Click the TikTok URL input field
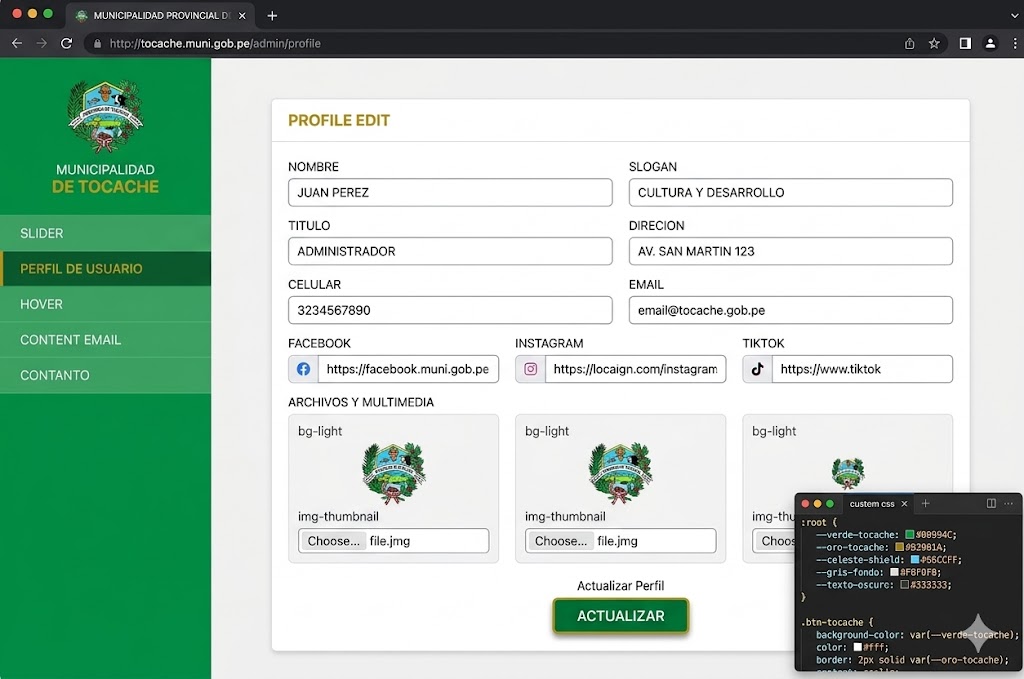1024x679 pixels. tap(862, 369)
